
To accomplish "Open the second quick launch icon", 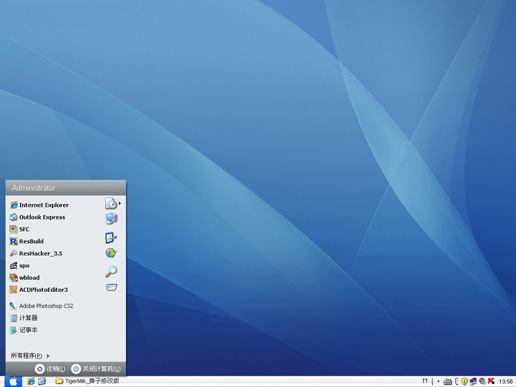I will coord(42,381).
